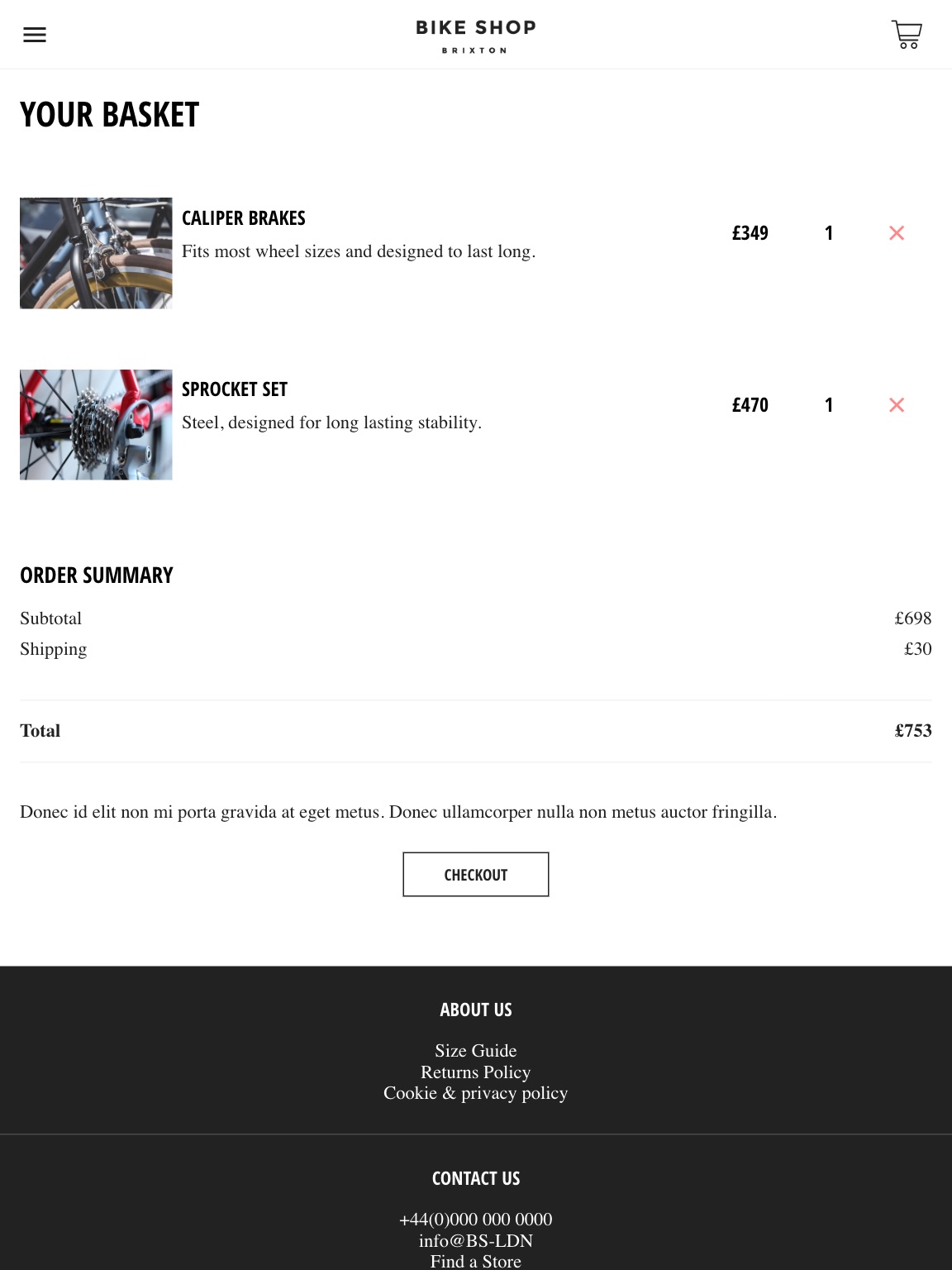Open the Sprocket Set product image
The image size is (952, 1270).
(96, 424)
